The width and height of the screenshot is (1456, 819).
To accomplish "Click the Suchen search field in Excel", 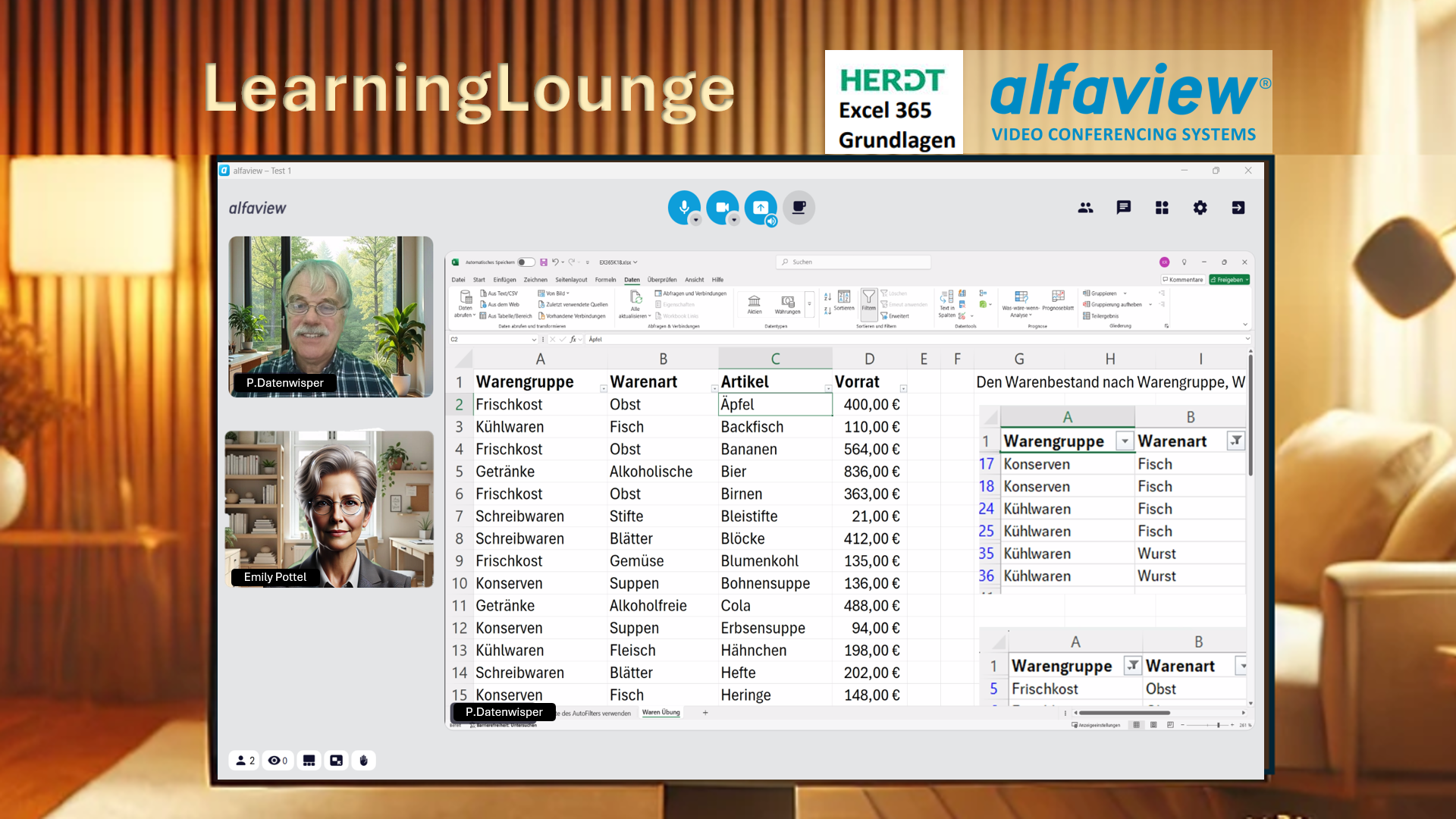I will tap(853, 262).
